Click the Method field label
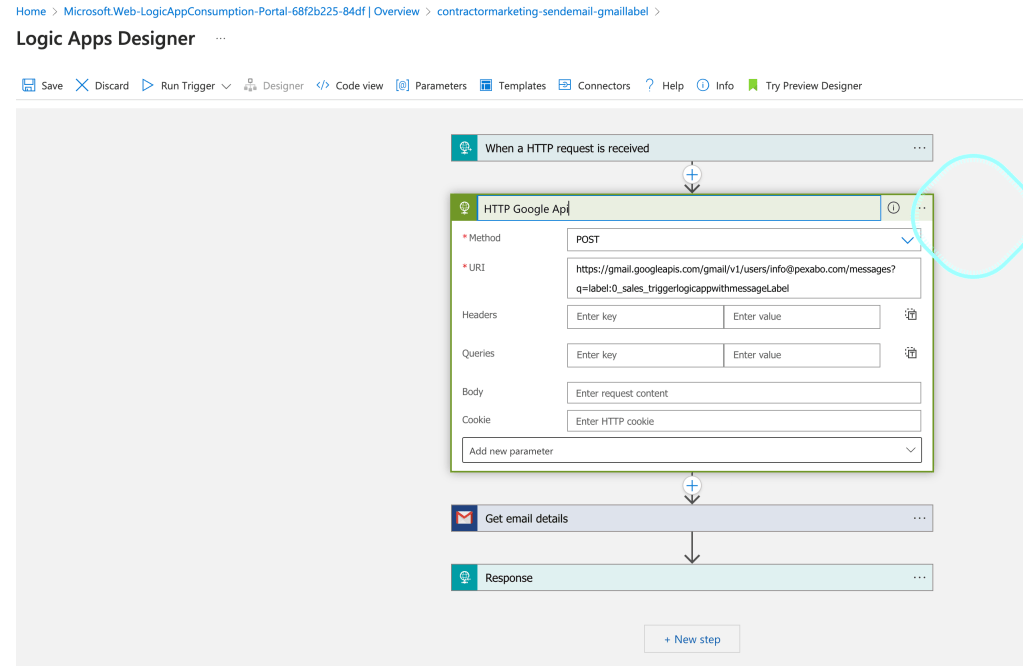The height and width of the screenshot is (666, 1023). click(485, 238)
